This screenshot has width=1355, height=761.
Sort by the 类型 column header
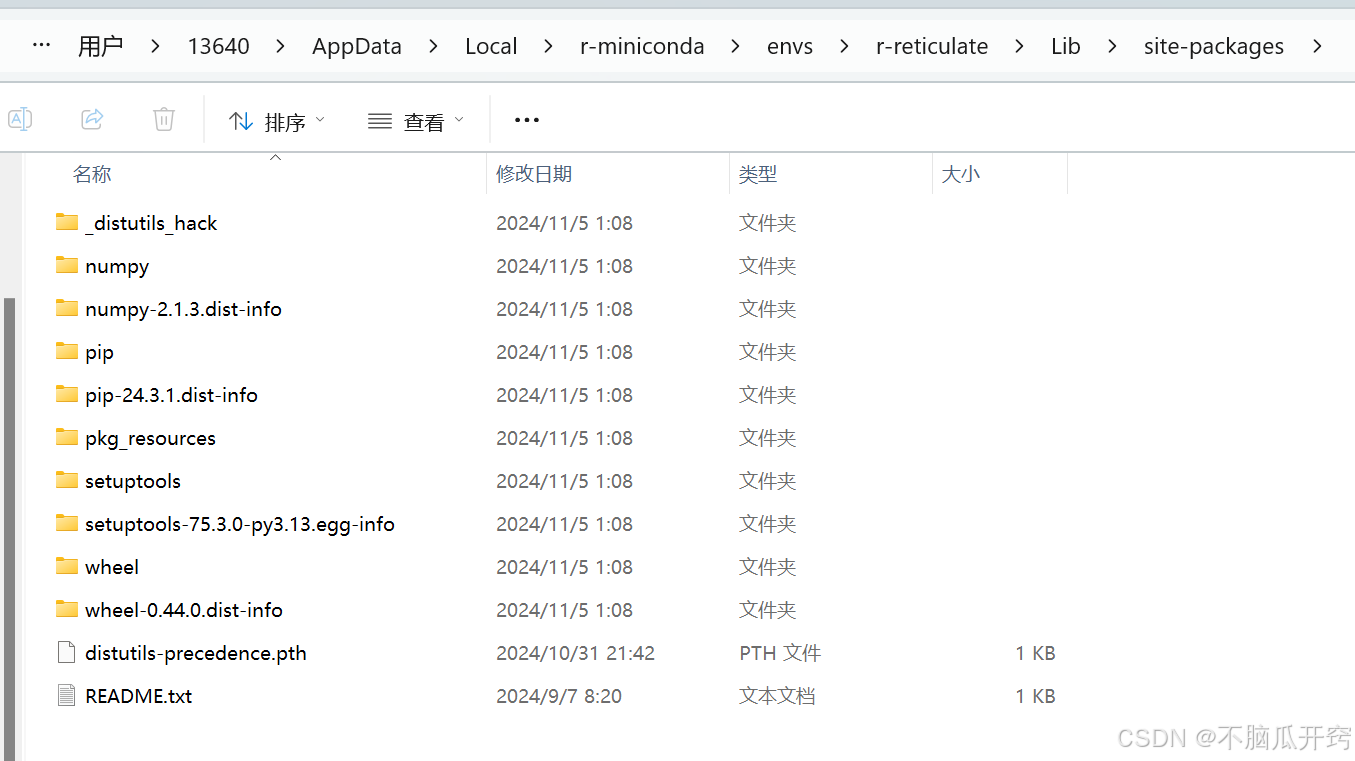click(x=758, y=174)
